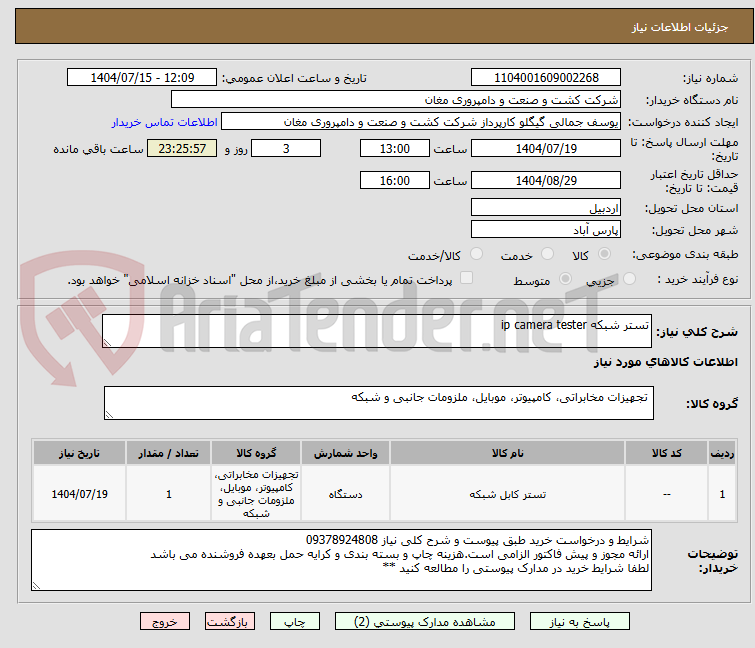
Task: Click the تستر کابل شبکه cell
Action: point(508,494)
